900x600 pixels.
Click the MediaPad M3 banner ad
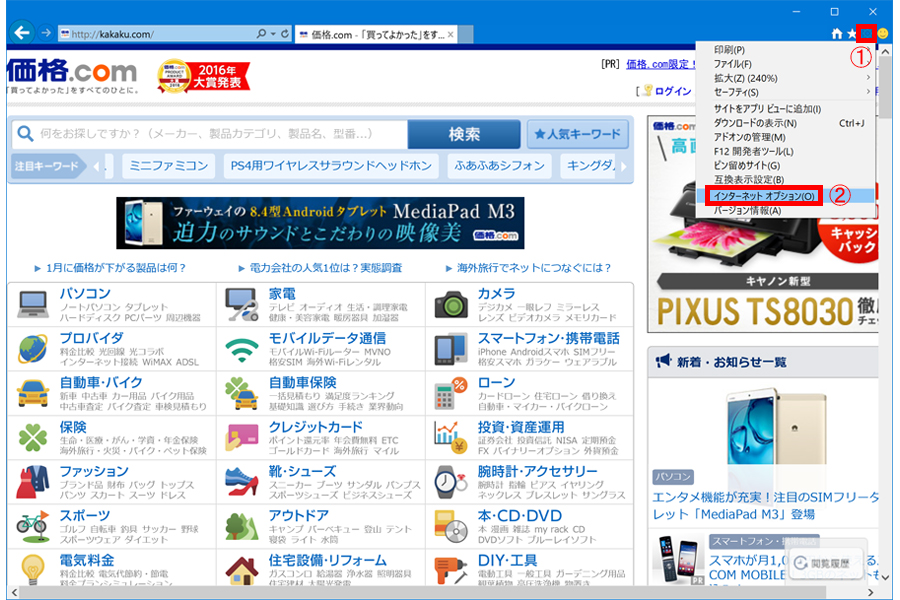pos(320,223)
